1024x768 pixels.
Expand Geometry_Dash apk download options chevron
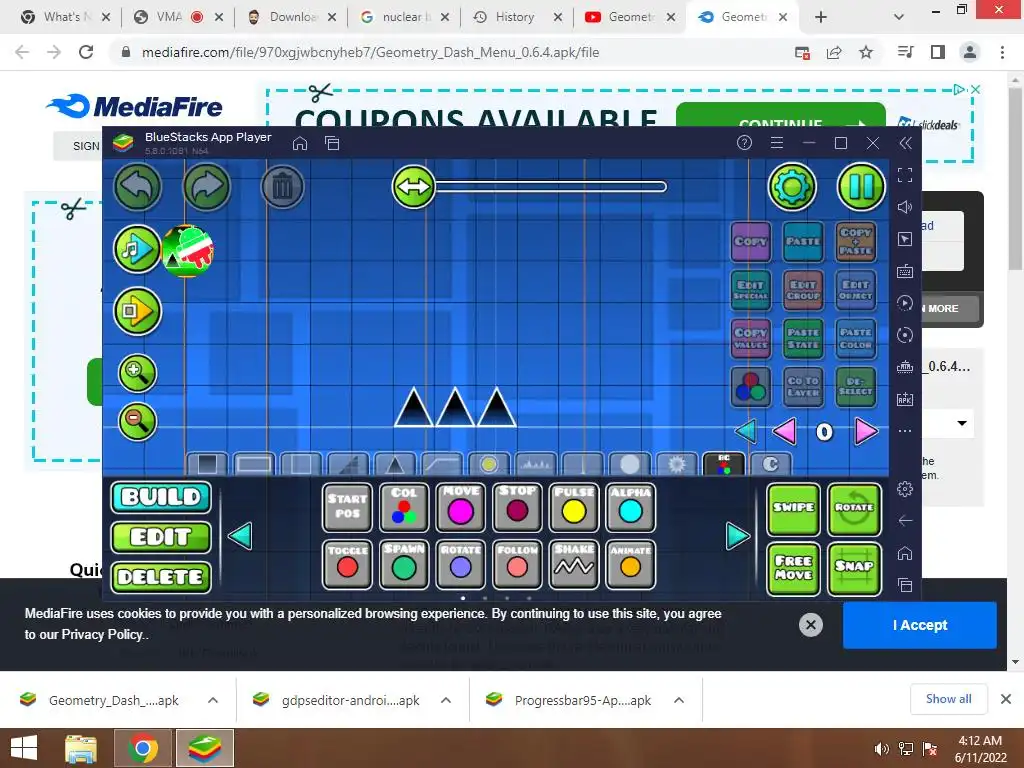pyautogui.click(x=213, y=700)
